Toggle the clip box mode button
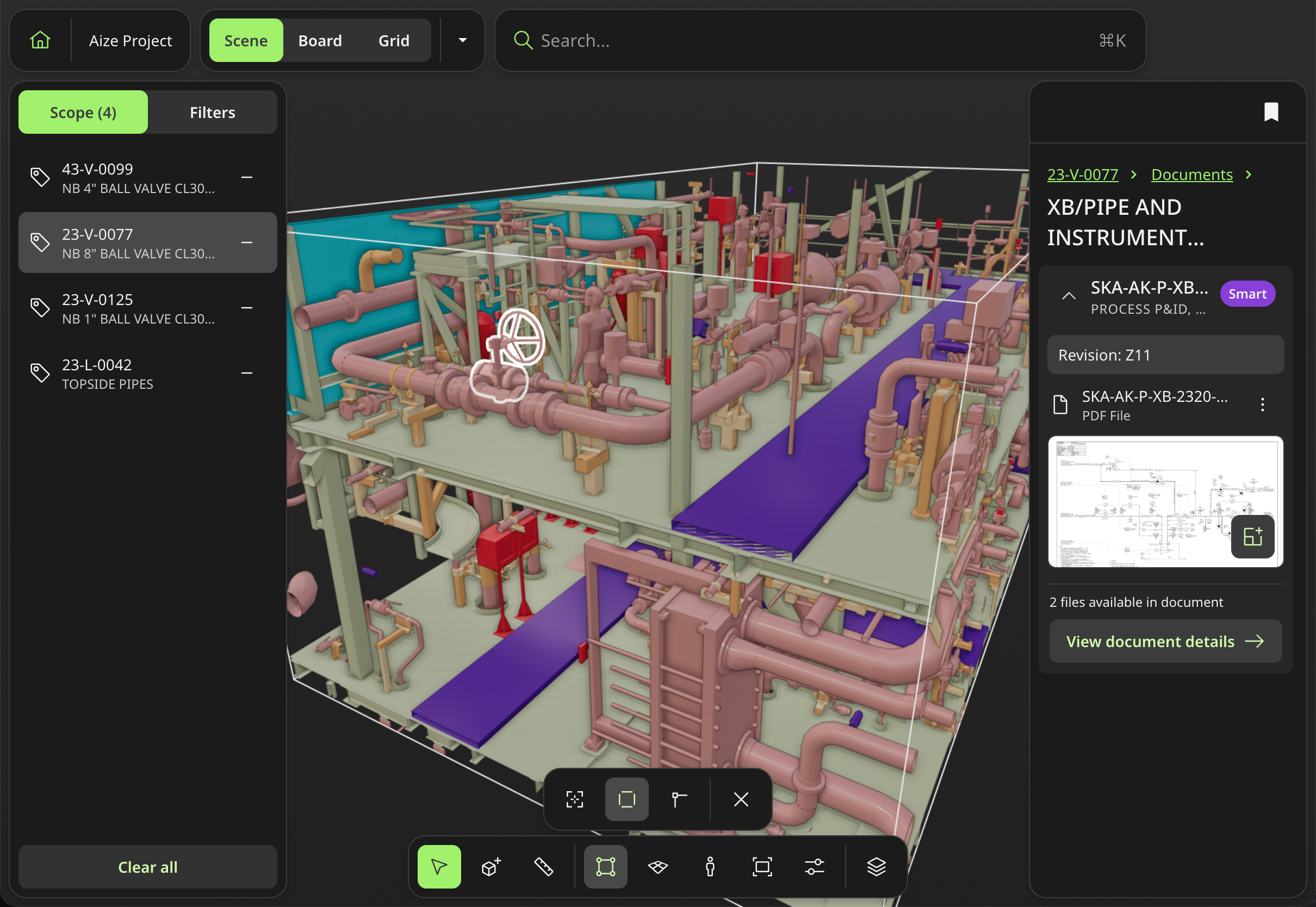This screenshot has width=1316, height=907. pos(627,799)
